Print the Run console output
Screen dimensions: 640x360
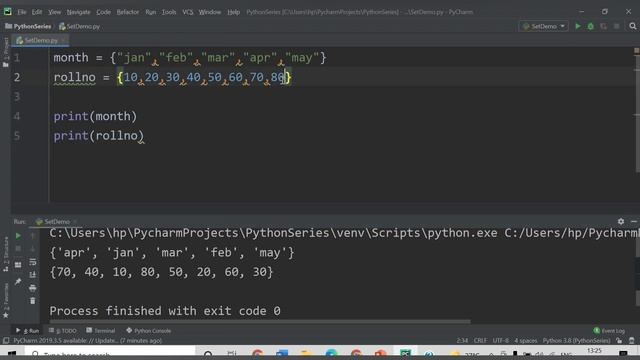(33, 288)
